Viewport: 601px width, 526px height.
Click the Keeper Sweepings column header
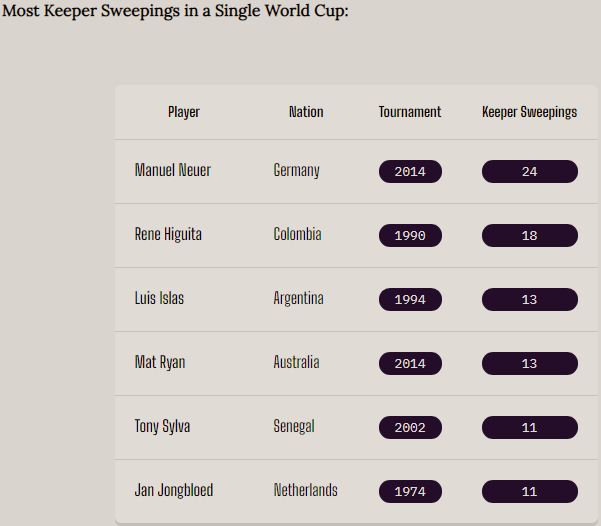coord(529,112)
